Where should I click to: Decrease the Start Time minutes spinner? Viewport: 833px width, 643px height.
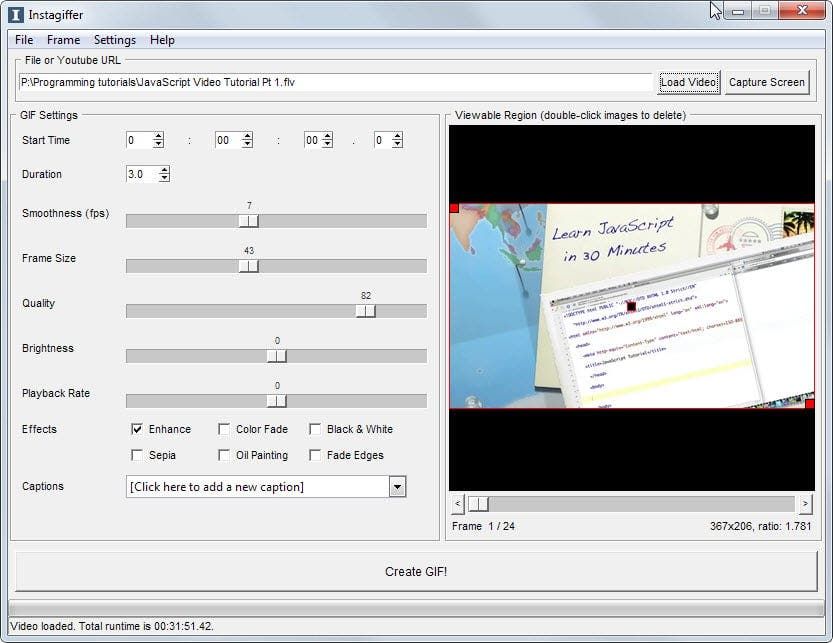click(247, 144)
